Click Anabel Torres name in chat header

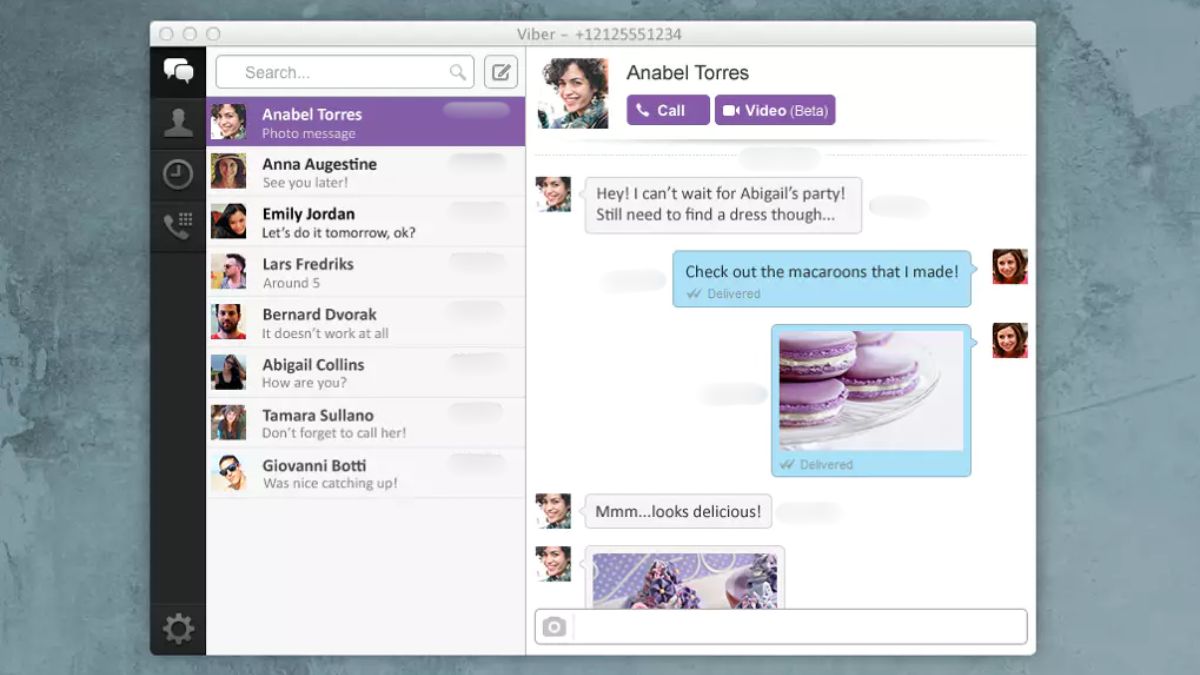(x=688, y=73)
